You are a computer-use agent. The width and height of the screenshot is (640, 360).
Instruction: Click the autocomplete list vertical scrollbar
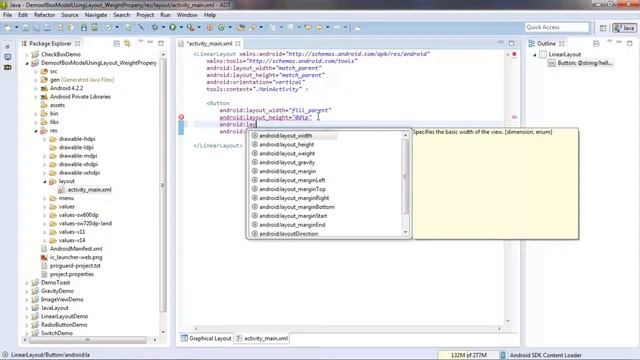[x=405, y=176]
